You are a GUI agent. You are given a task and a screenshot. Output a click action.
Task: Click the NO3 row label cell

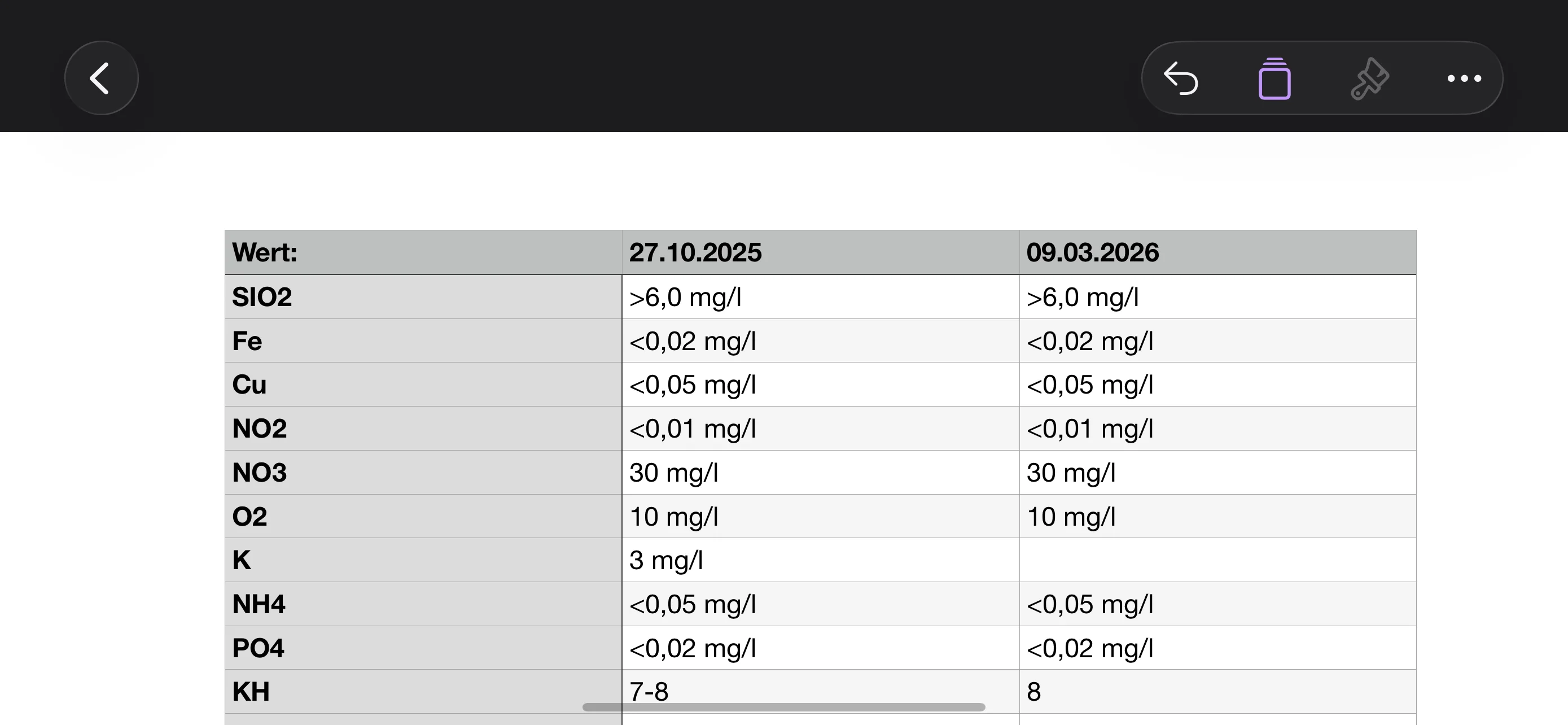point(423,473)
